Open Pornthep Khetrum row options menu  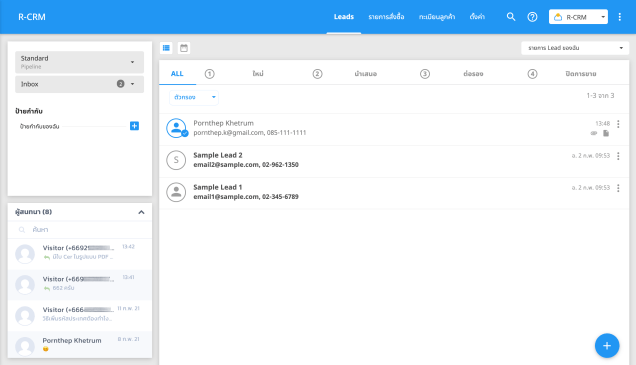pyautogui.click(x=618, y=124)
